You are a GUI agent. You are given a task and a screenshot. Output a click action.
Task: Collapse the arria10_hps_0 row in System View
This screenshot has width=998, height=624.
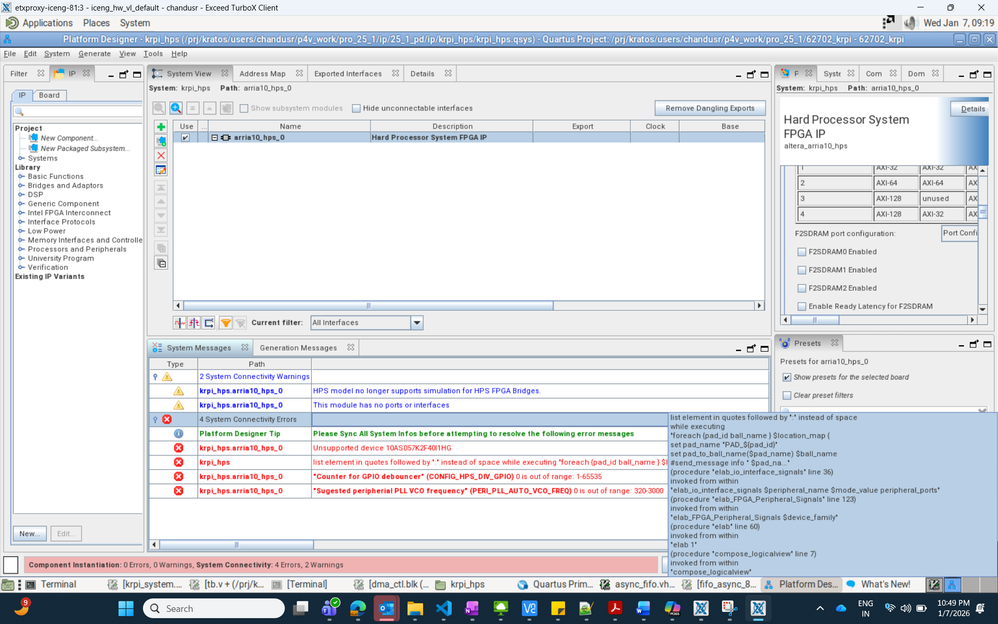pos(214,138)
